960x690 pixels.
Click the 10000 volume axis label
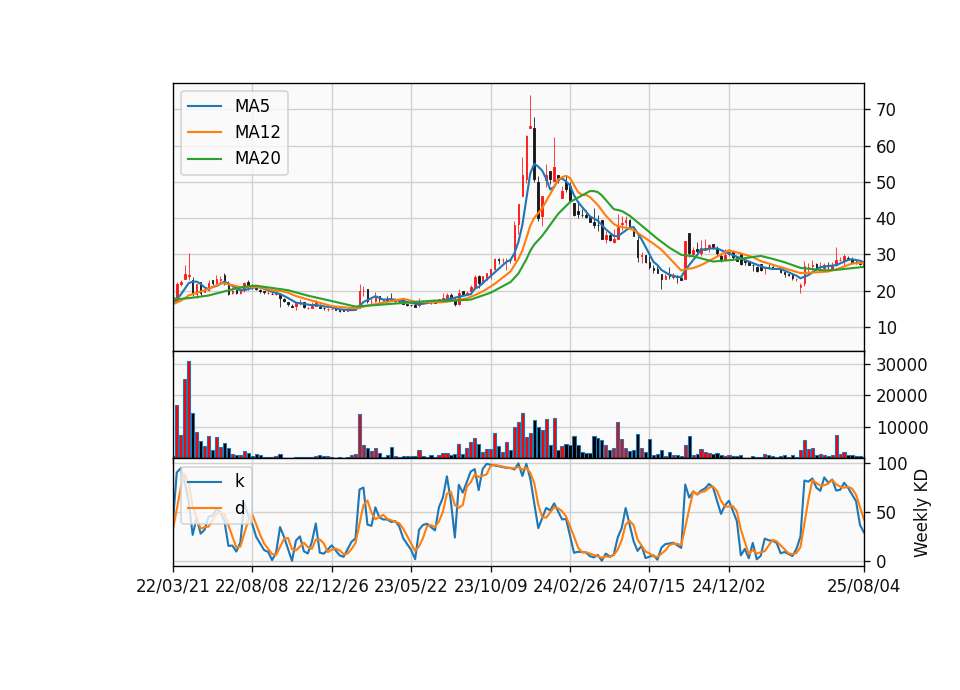click(x=902, y=428)
